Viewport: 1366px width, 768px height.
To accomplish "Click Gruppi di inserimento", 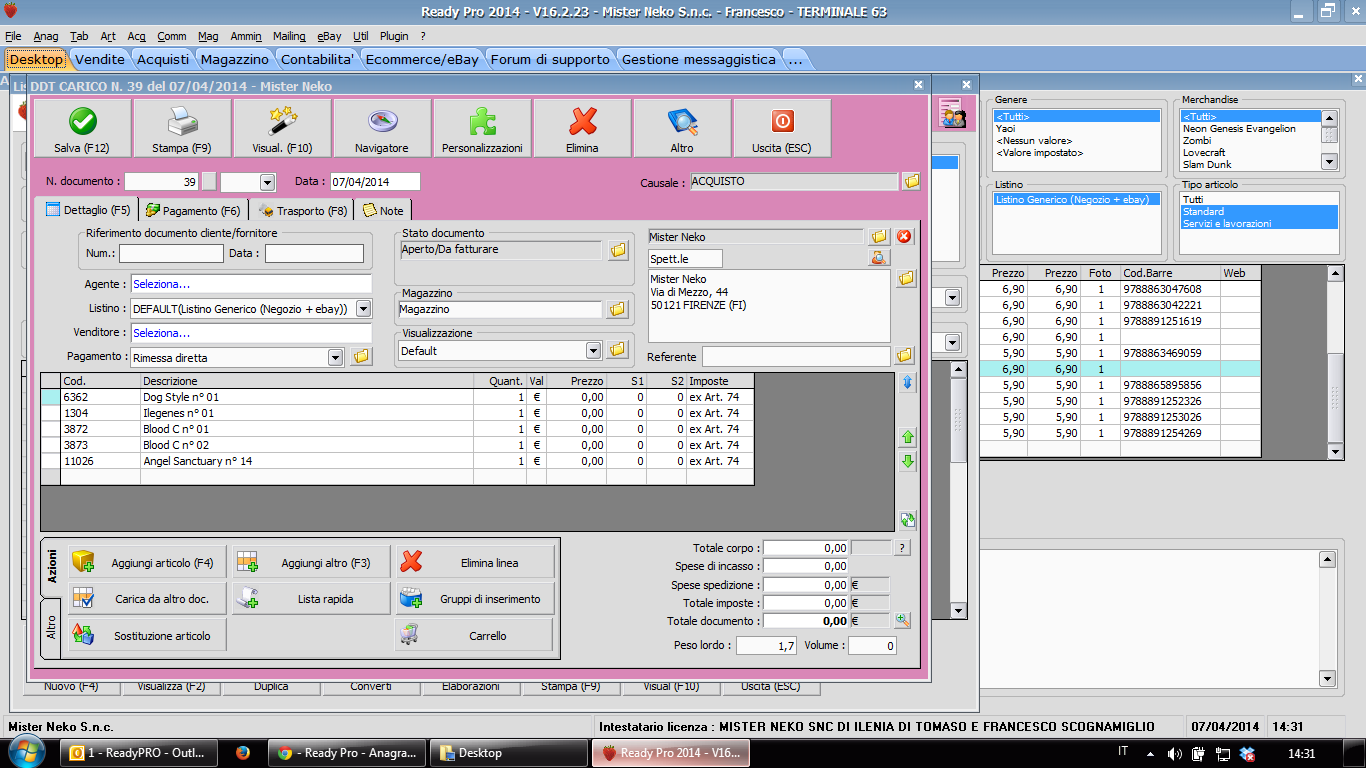I will pyautogui.click(x=475, y=599).
